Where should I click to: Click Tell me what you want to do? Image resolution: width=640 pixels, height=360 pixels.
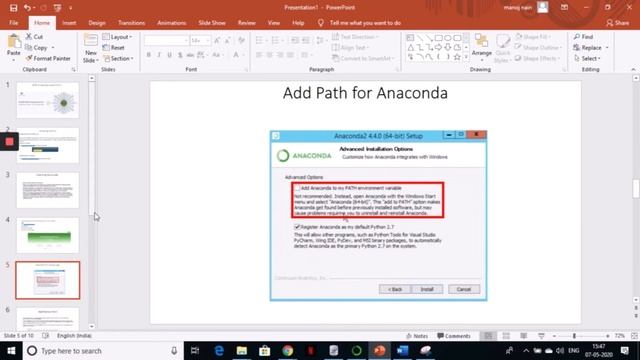click(365, 23)
